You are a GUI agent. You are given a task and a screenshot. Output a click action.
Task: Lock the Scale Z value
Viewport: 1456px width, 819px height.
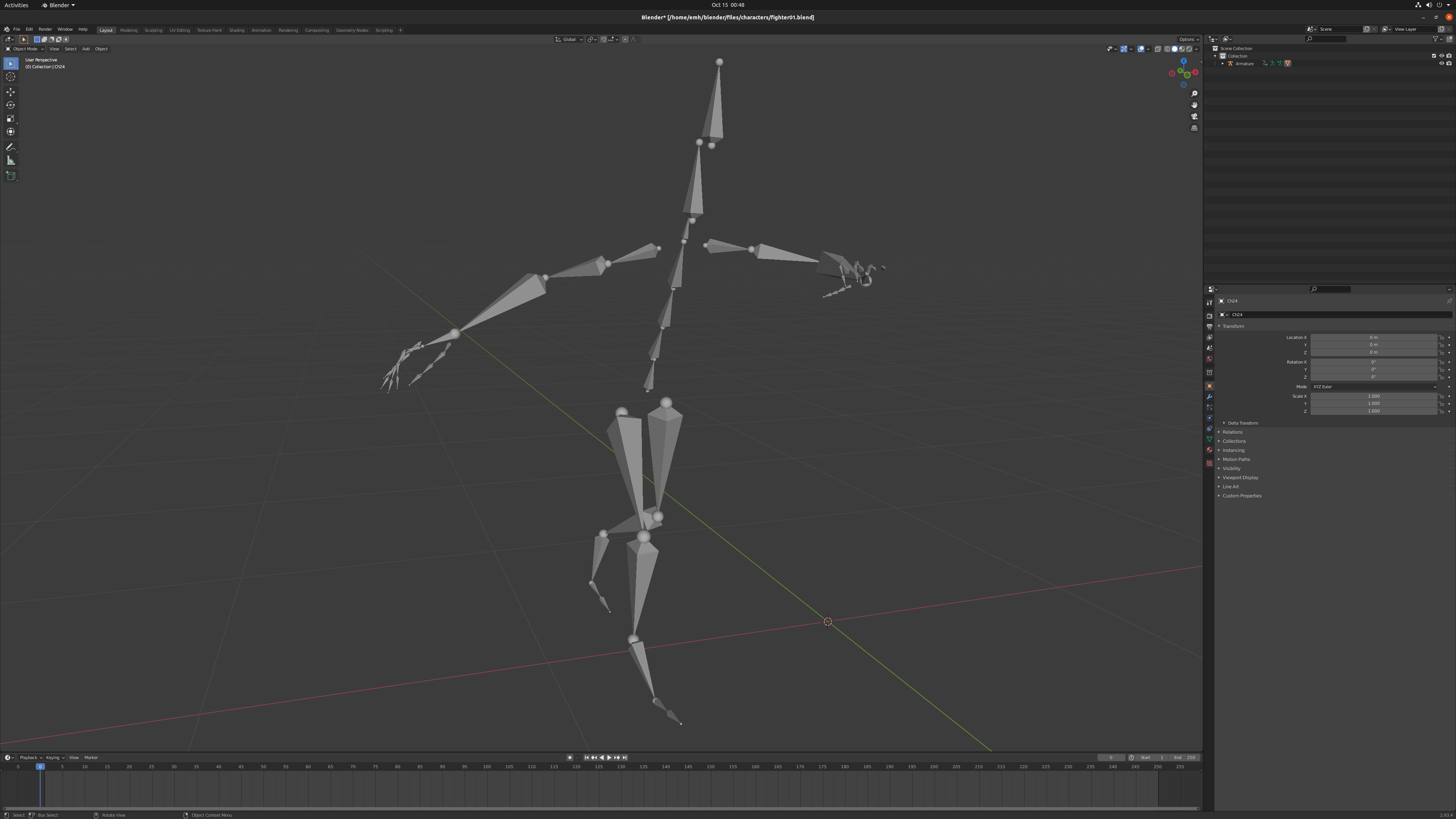[1441, 411]
